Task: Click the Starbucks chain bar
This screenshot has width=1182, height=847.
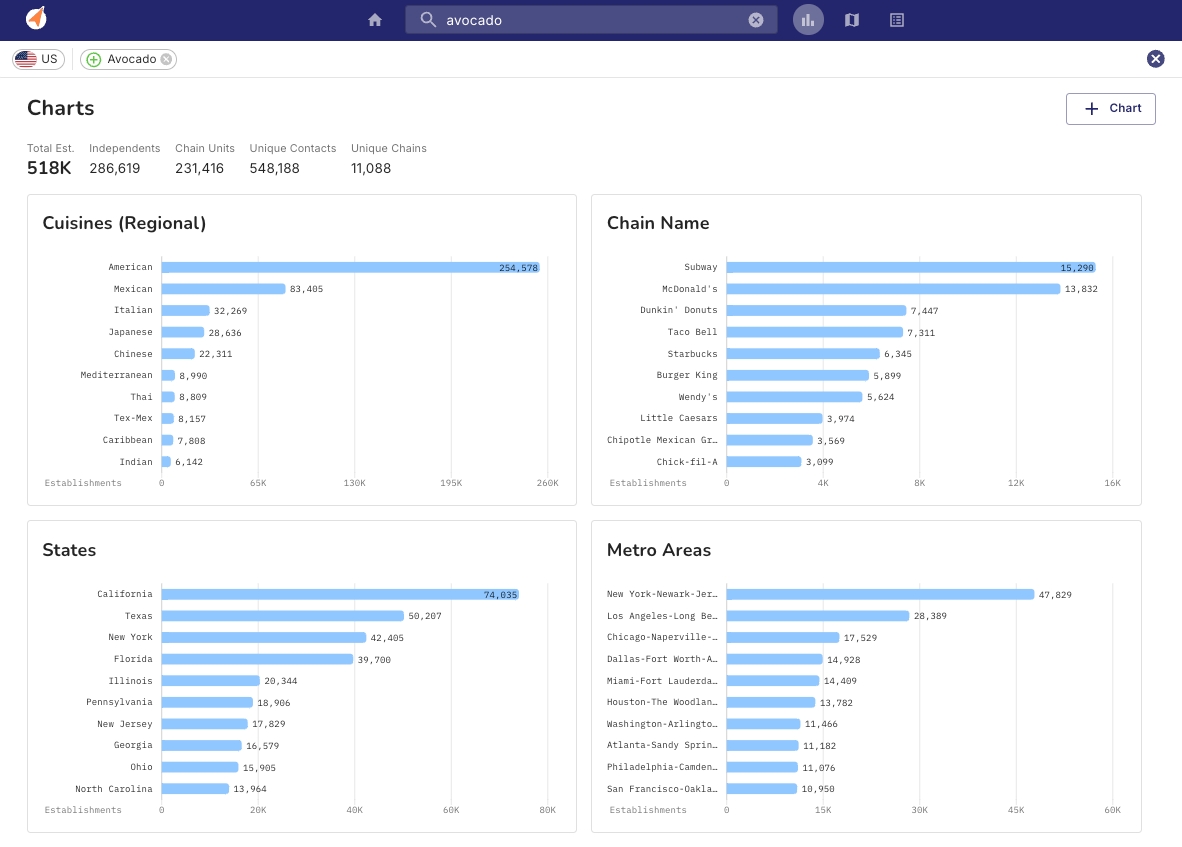Action: pos(803,353)
